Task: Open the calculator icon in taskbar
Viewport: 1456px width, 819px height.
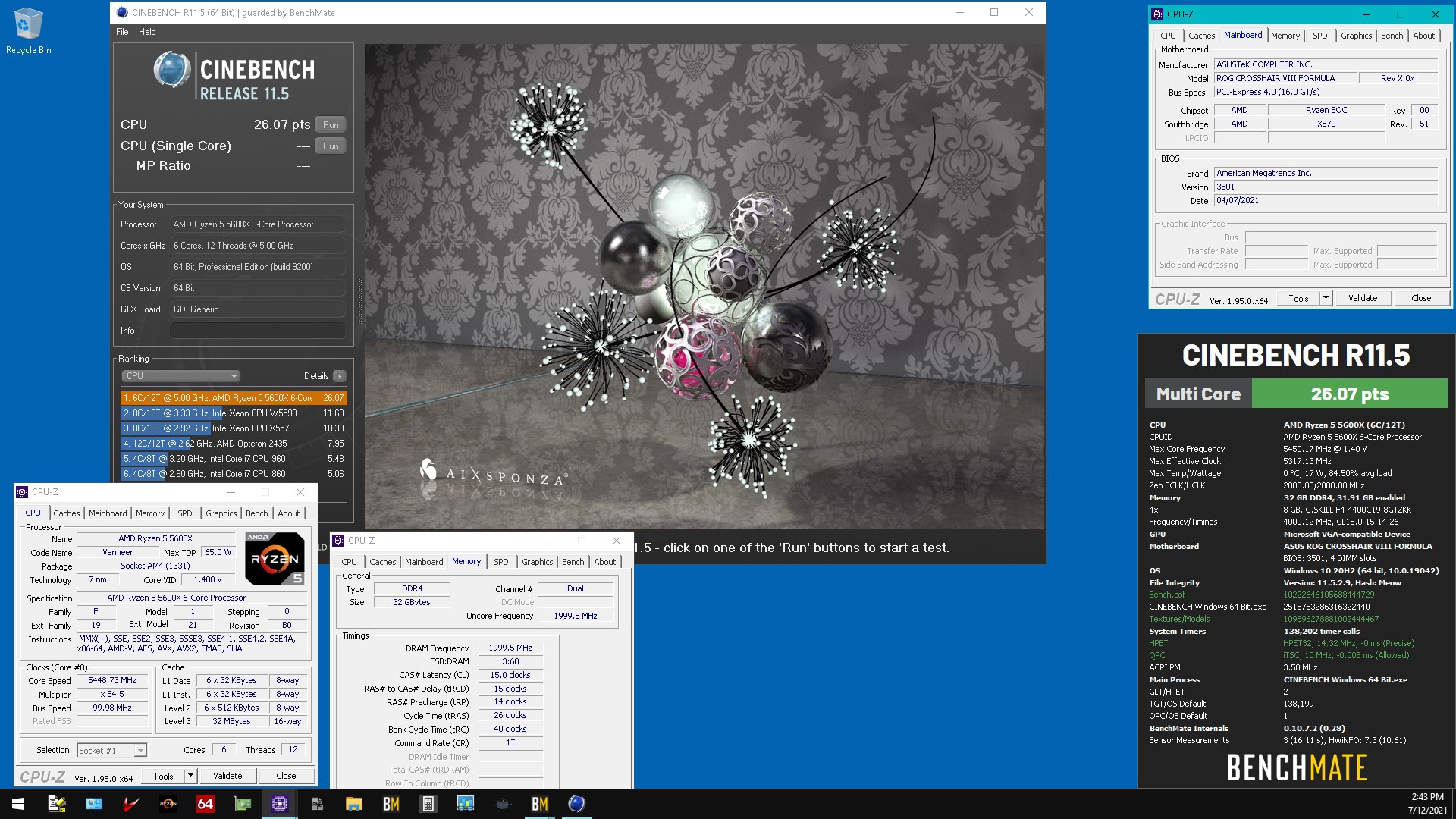Action: [x=428, y=804]
